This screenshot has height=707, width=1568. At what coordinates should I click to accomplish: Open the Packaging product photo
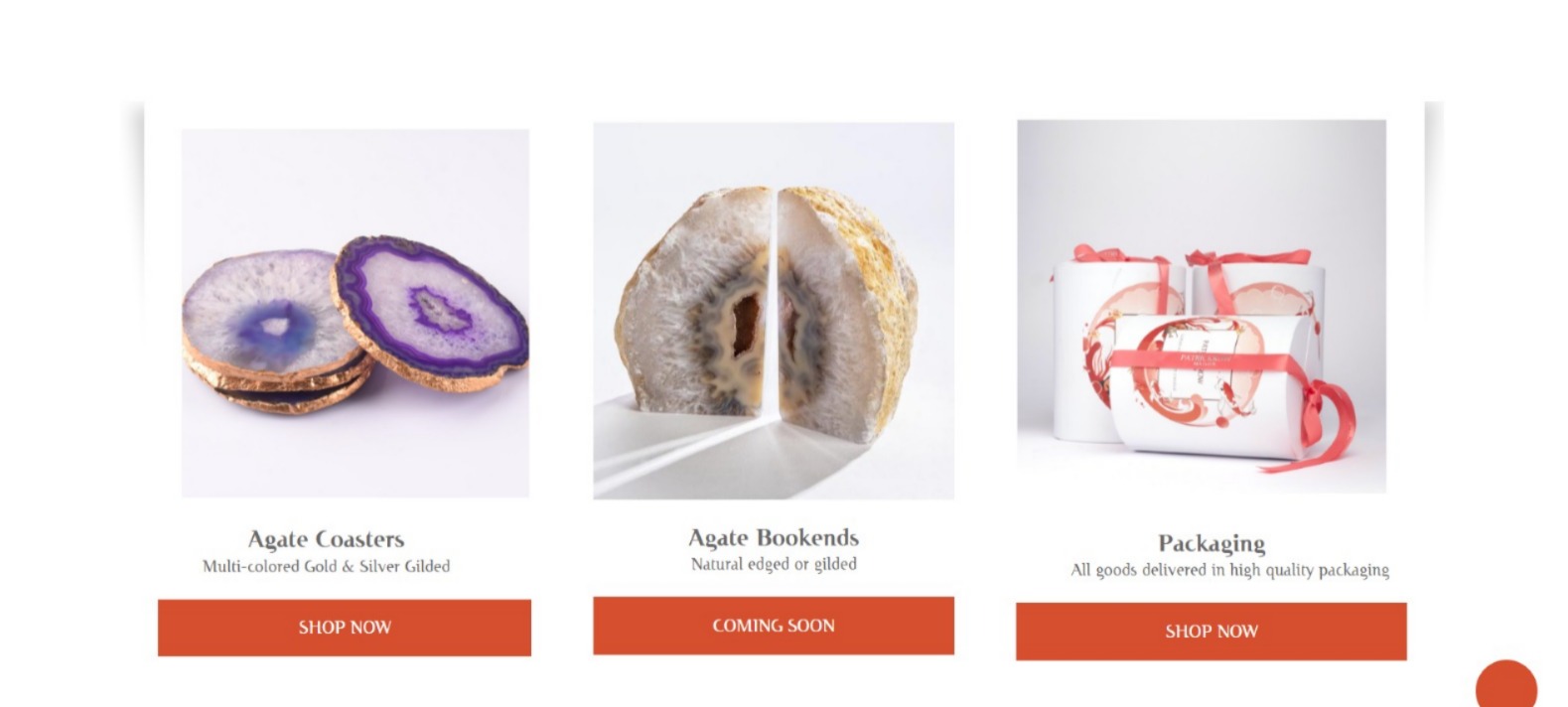1202,307
